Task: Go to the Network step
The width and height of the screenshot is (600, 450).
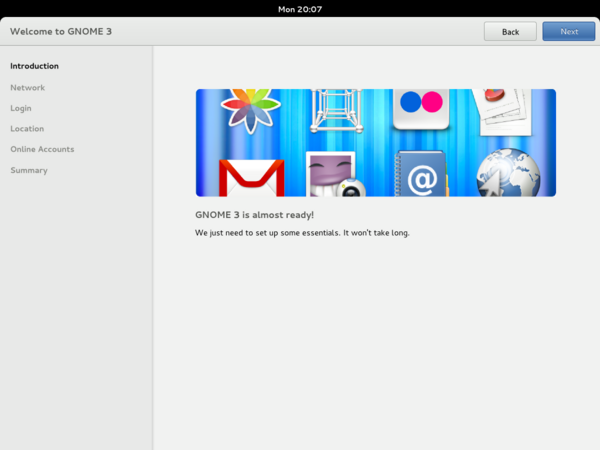Action: [x=28, y=88]
